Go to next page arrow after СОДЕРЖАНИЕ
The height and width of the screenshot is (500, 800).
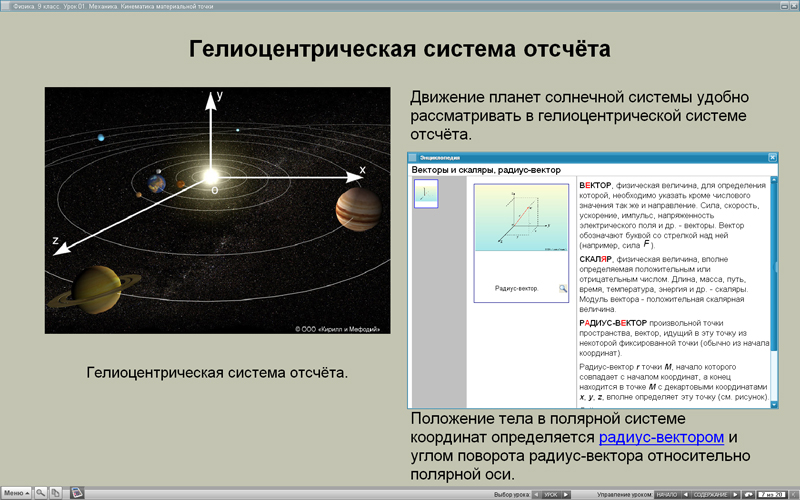pos(735,494)
